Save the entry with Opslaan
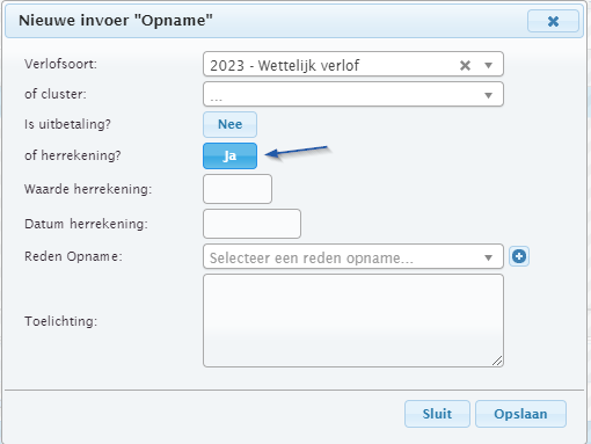 pyautogui.click(x=521, y=414)
